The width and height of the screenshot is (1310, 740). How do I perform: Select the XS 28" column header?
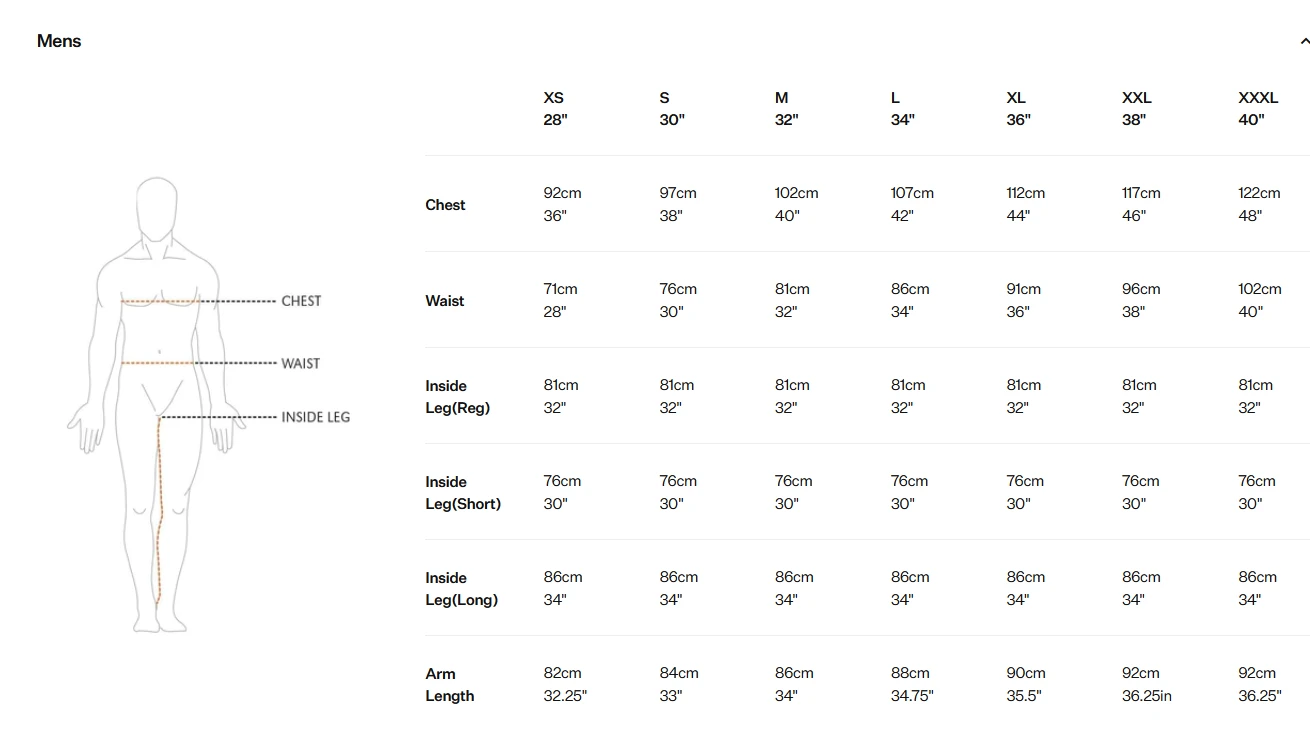click(555, 109)
